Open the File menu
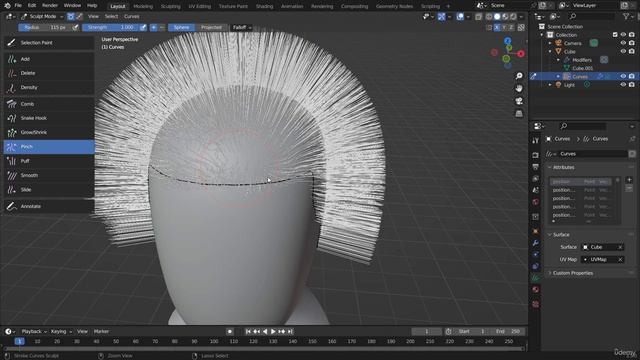Image resolution: width=640 pixels, height=360 pixels. pos(18,6)
